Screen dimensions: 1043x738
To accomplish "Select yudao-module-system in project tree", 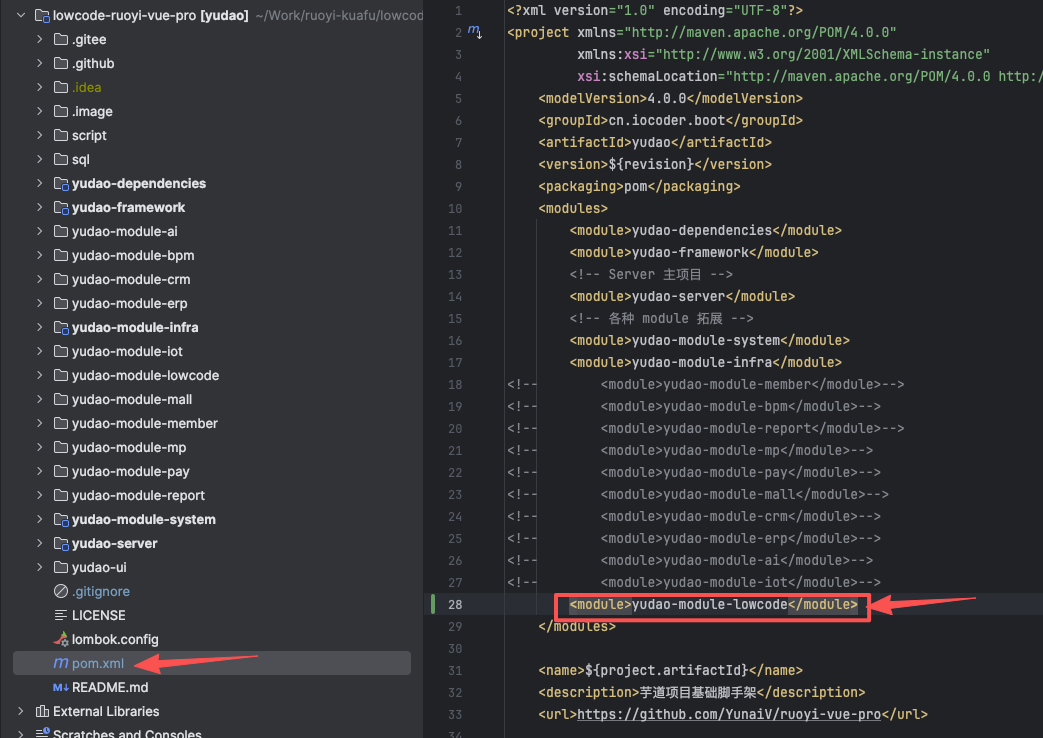I will click(143, 519).
